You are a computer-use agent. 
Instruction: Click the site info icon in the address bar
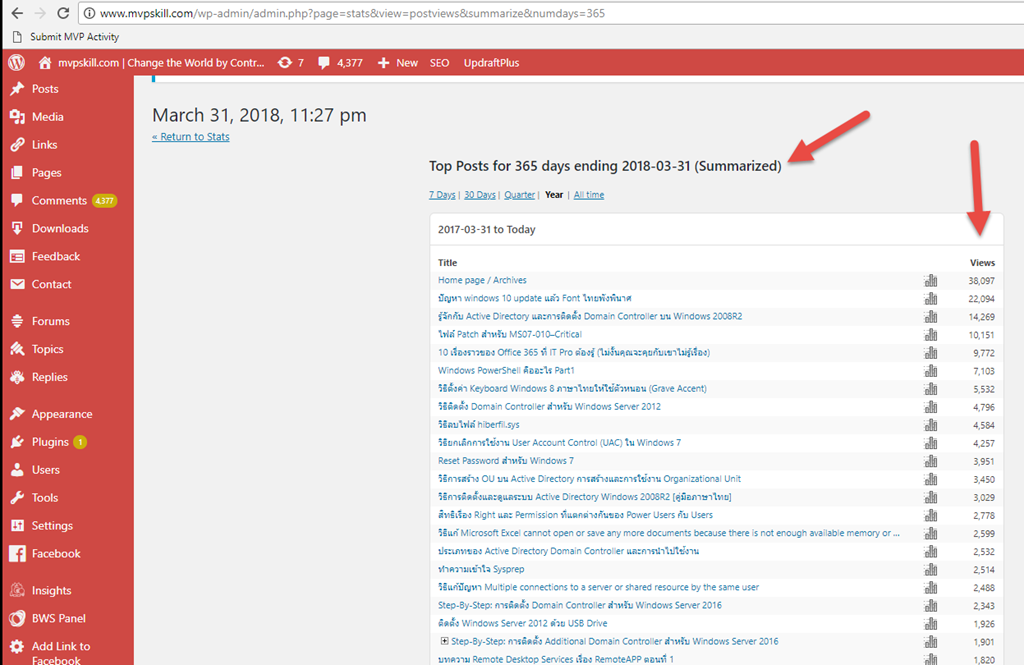pyautogui.click(x=89, y=13)
